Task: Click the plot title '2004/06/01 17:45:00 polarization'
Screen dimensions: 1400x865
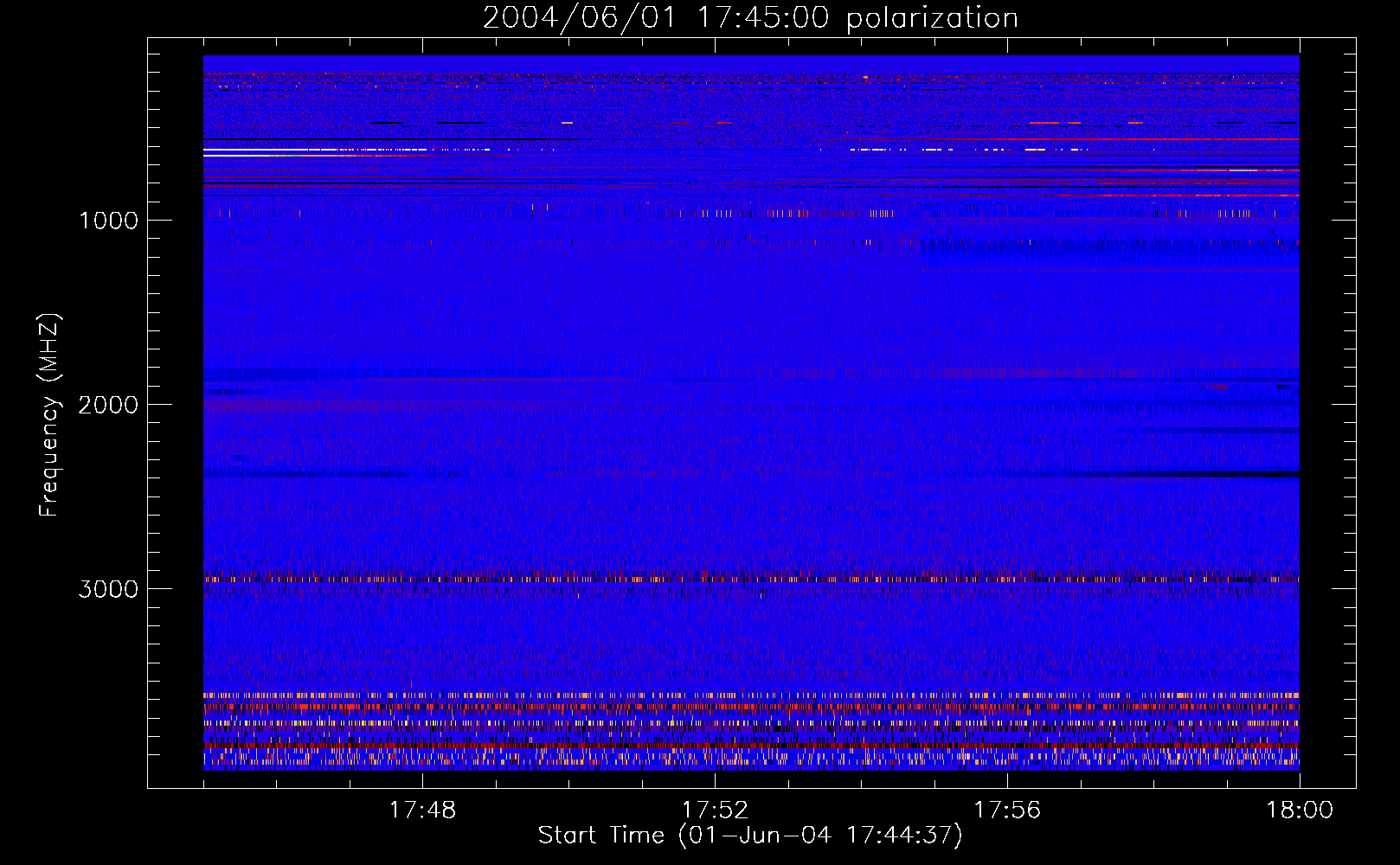Action: coord(750,18)
